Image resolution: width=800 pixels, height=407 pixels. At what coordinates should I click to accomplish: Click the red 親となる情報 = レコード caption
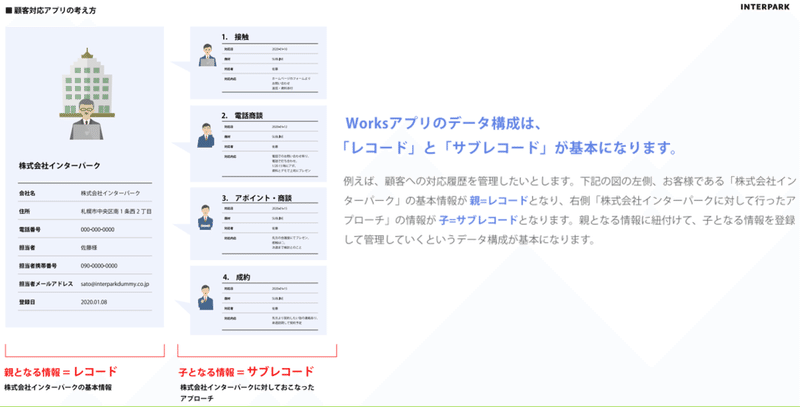click(61, 372)
